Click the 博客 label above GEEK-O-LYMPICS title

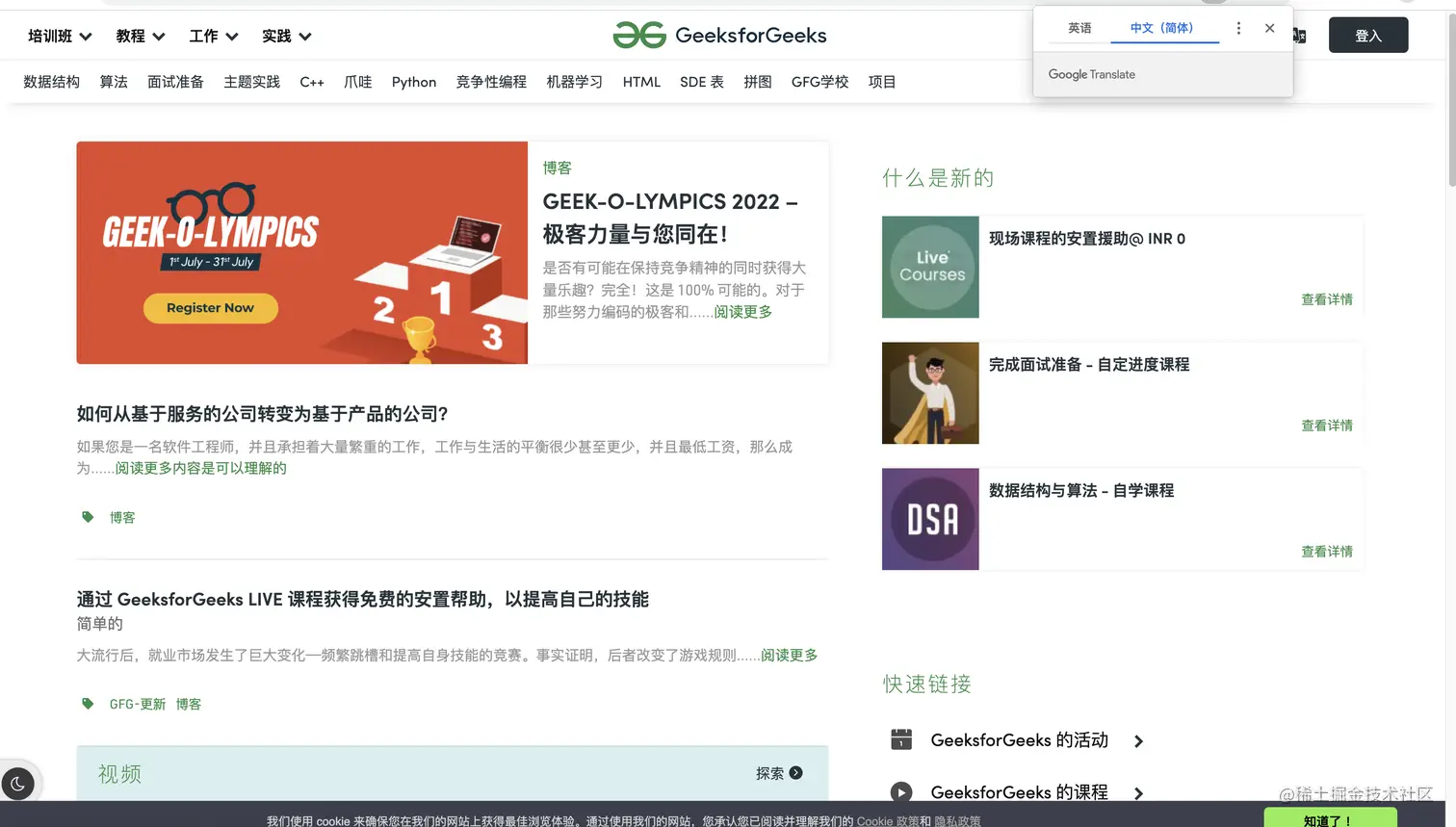click(x=558, y=168)
